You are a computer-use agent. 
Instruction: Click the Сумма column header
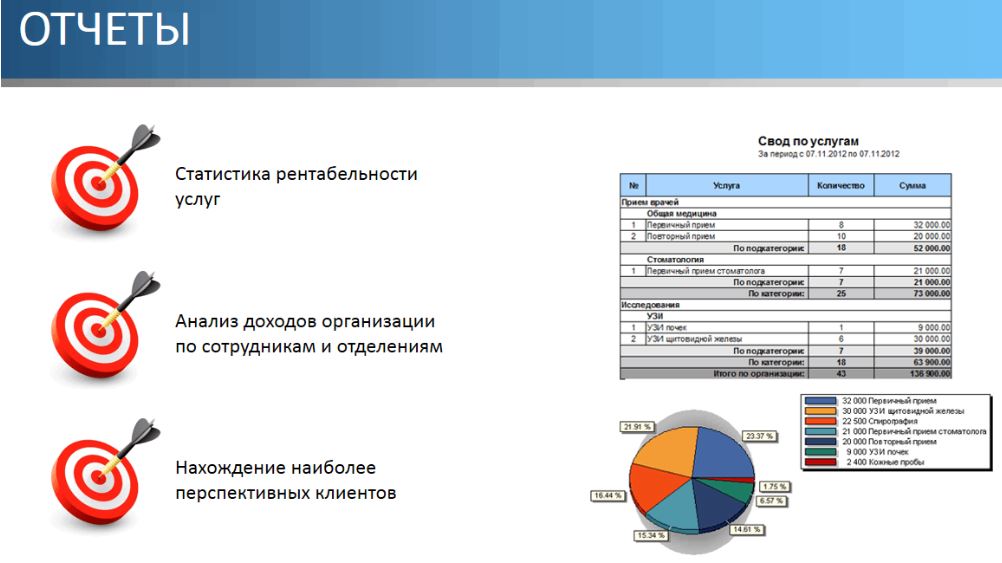pos(912,185)
